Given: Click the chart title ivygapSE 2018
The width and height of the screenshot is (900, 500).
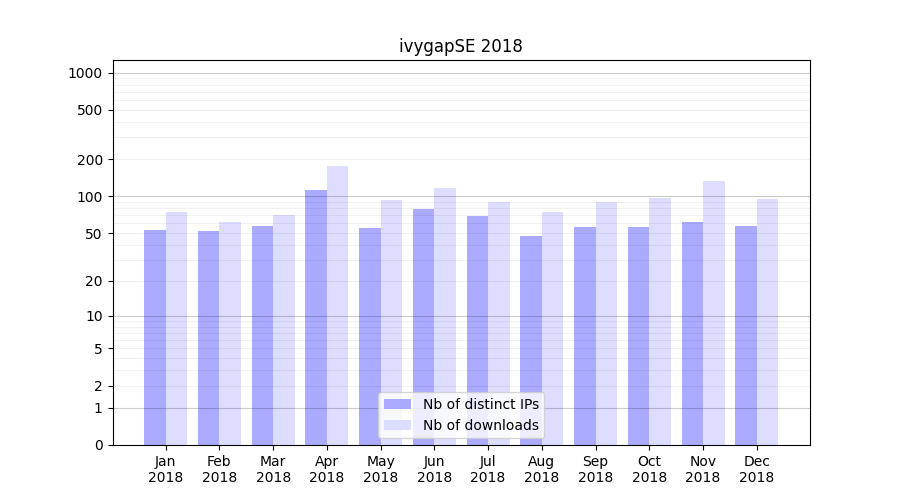Looking at the screenshot, I should click(x=460, y=46).
